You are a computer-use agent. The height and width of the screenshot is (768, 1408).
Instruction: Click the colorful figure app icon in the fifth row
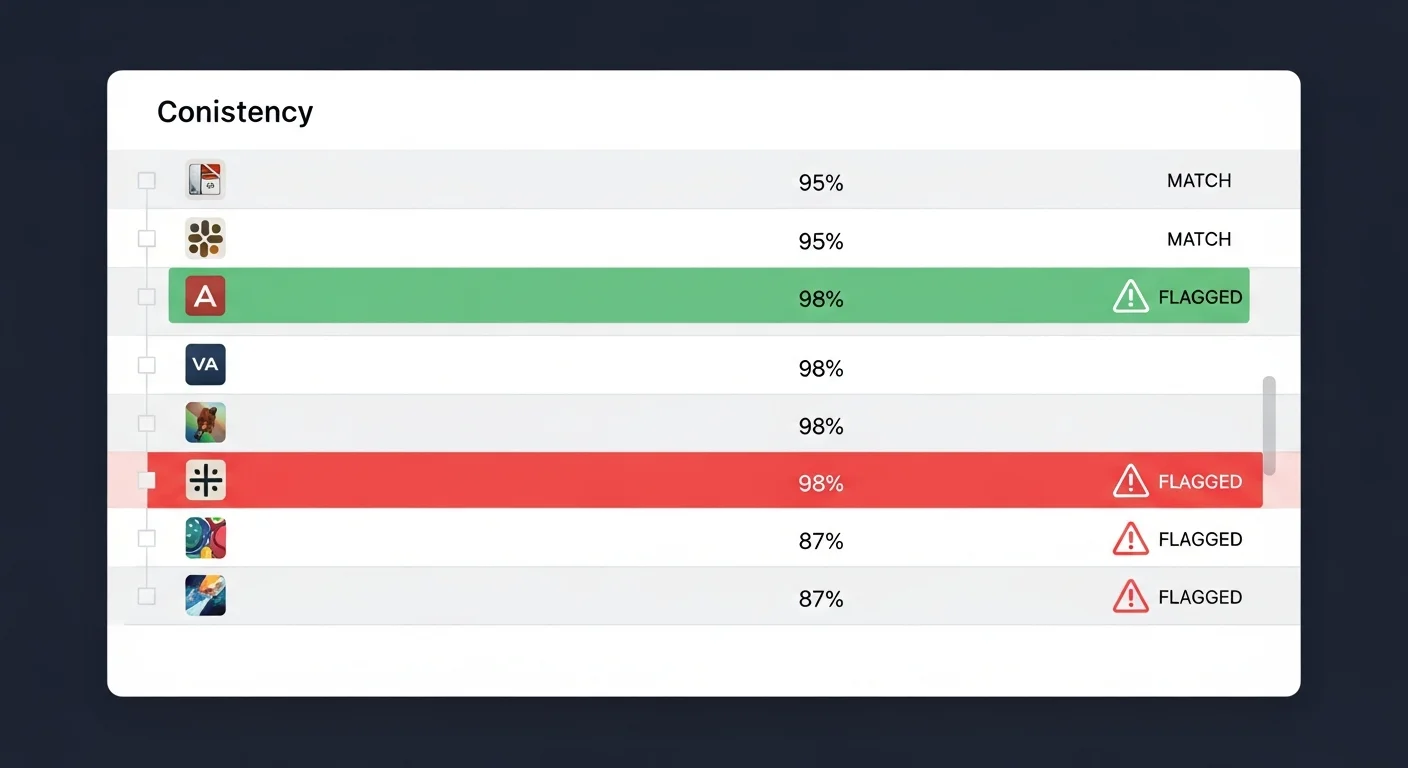coord(205,423)
